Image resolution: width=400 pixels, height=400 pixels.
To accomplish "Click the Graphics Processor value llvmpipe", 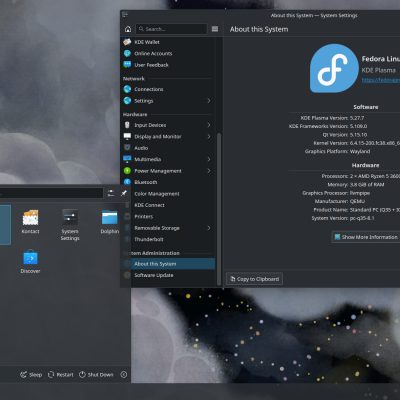I will [360, 193].
